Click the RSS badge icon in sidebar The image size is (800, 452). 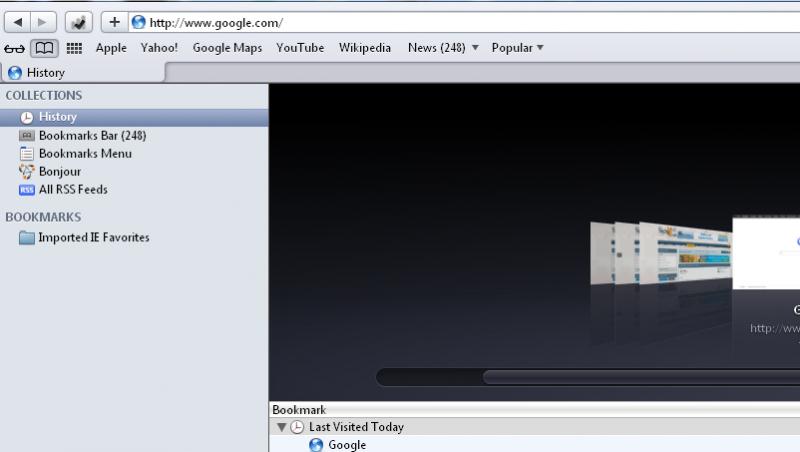[27, 190]
